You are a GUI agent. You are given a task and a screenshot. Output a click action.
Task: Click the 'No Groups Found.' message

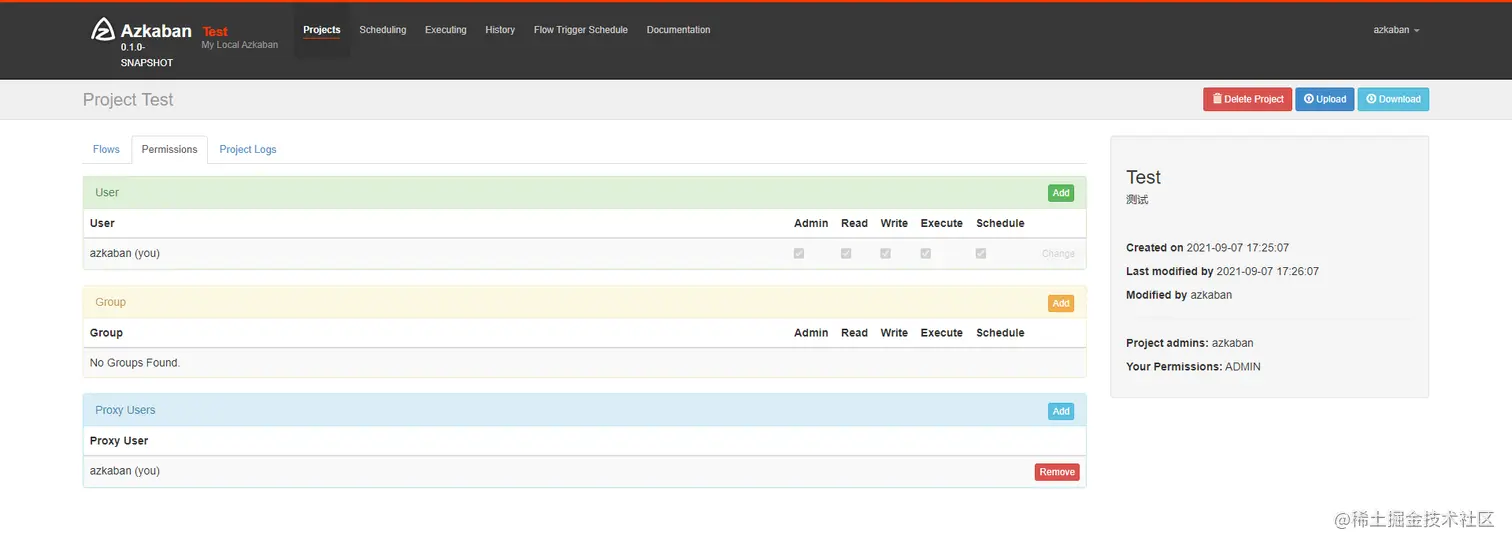point(135,363)
